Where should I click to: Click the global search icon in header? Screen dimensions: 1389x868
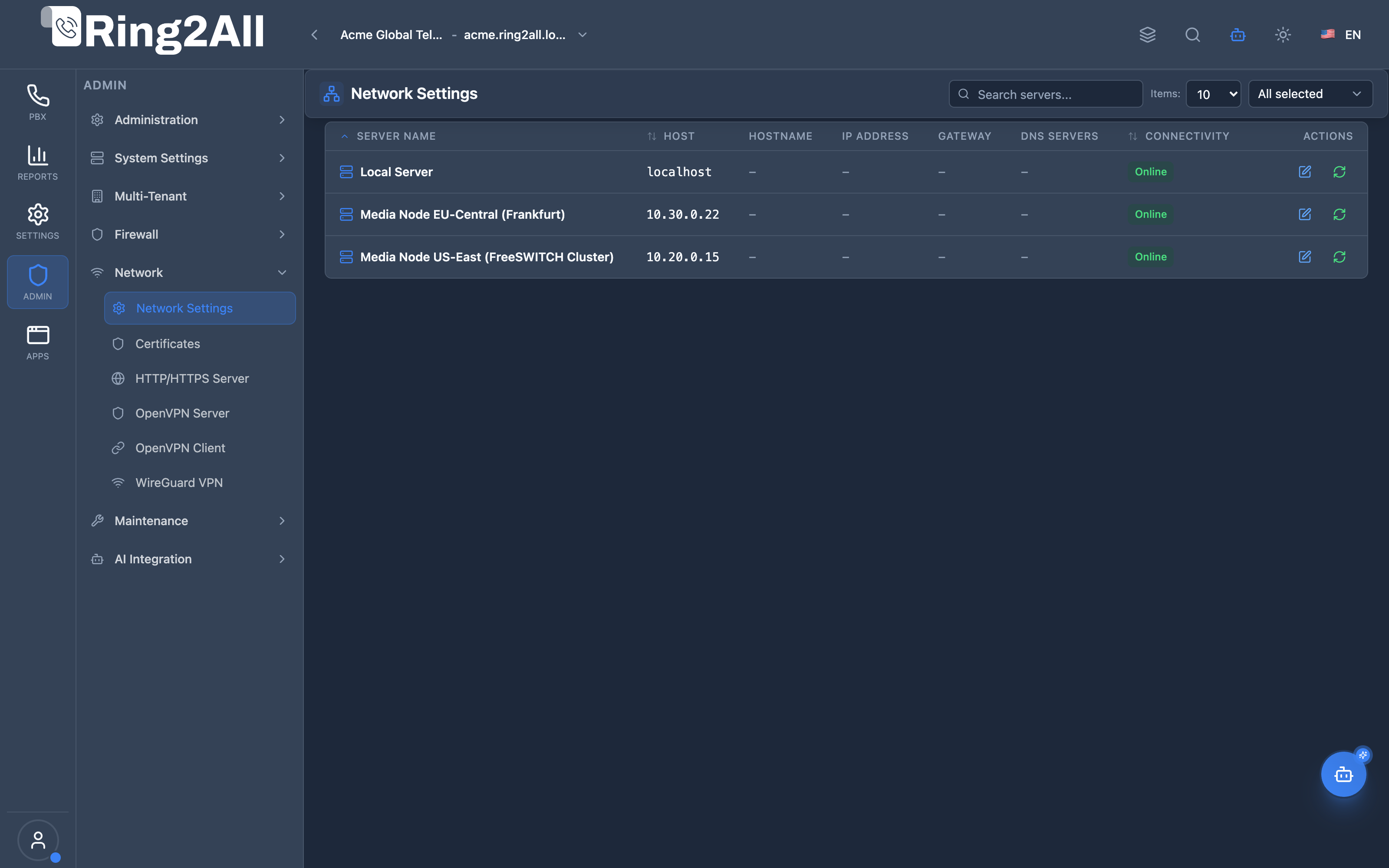pyautogui.click(x=1193, y=34)
